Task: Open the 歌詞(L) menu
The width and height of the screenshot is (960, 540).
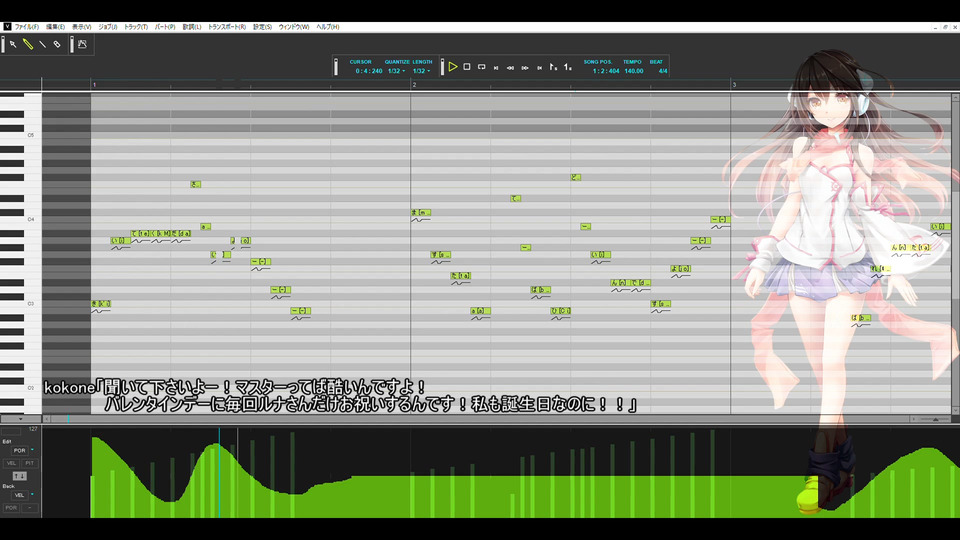Action: point(192,27)
